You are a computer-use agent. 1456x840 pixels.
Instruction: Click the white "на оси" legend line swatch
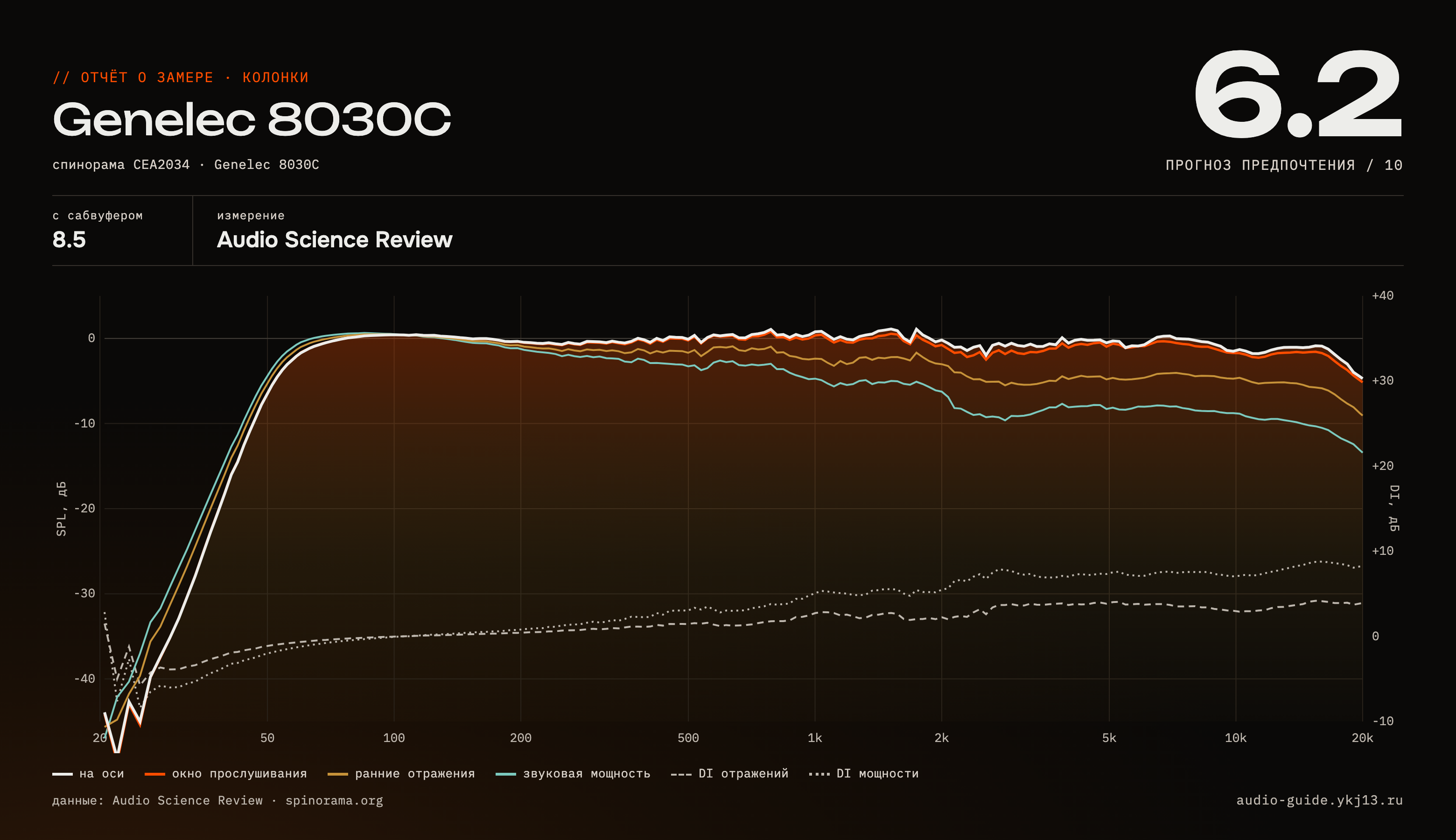(63, 774)
